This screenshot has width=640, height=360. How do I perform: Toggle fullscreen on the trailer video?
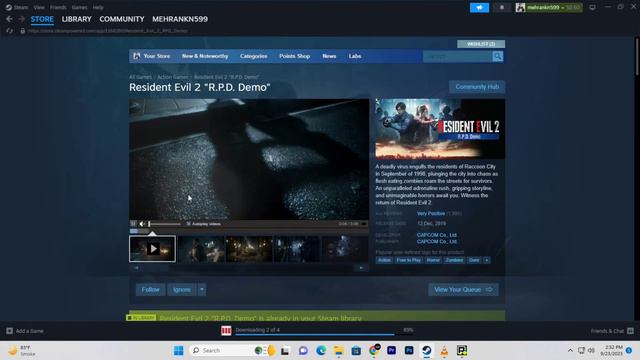pyautogui.click(x=364, y=224)
